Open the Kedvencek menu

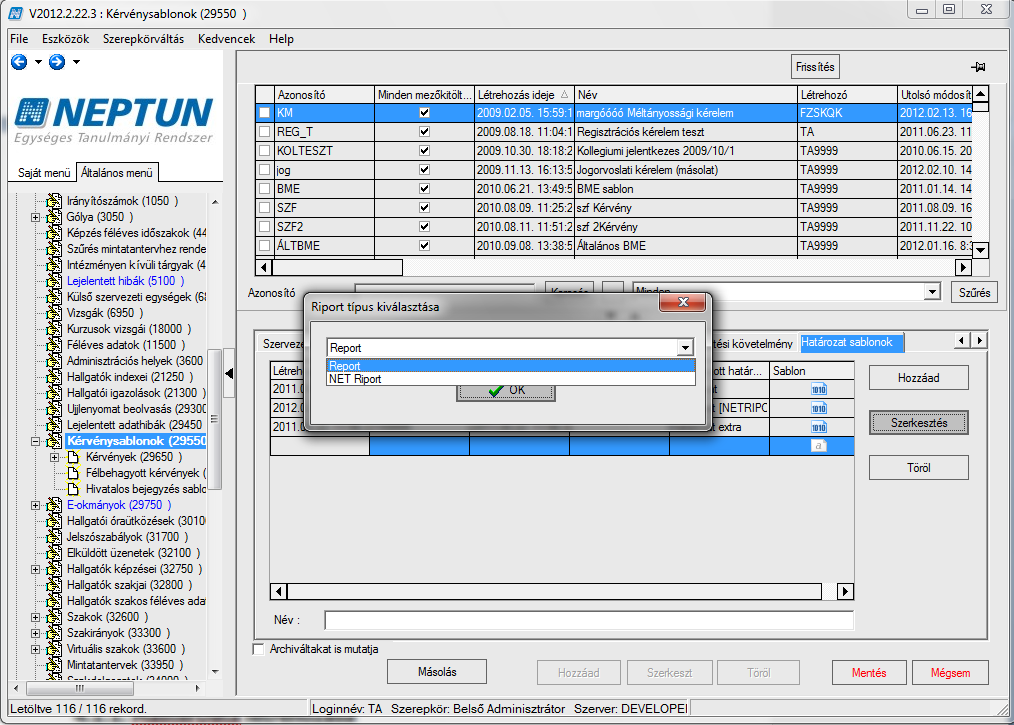[x=226, y=39]
